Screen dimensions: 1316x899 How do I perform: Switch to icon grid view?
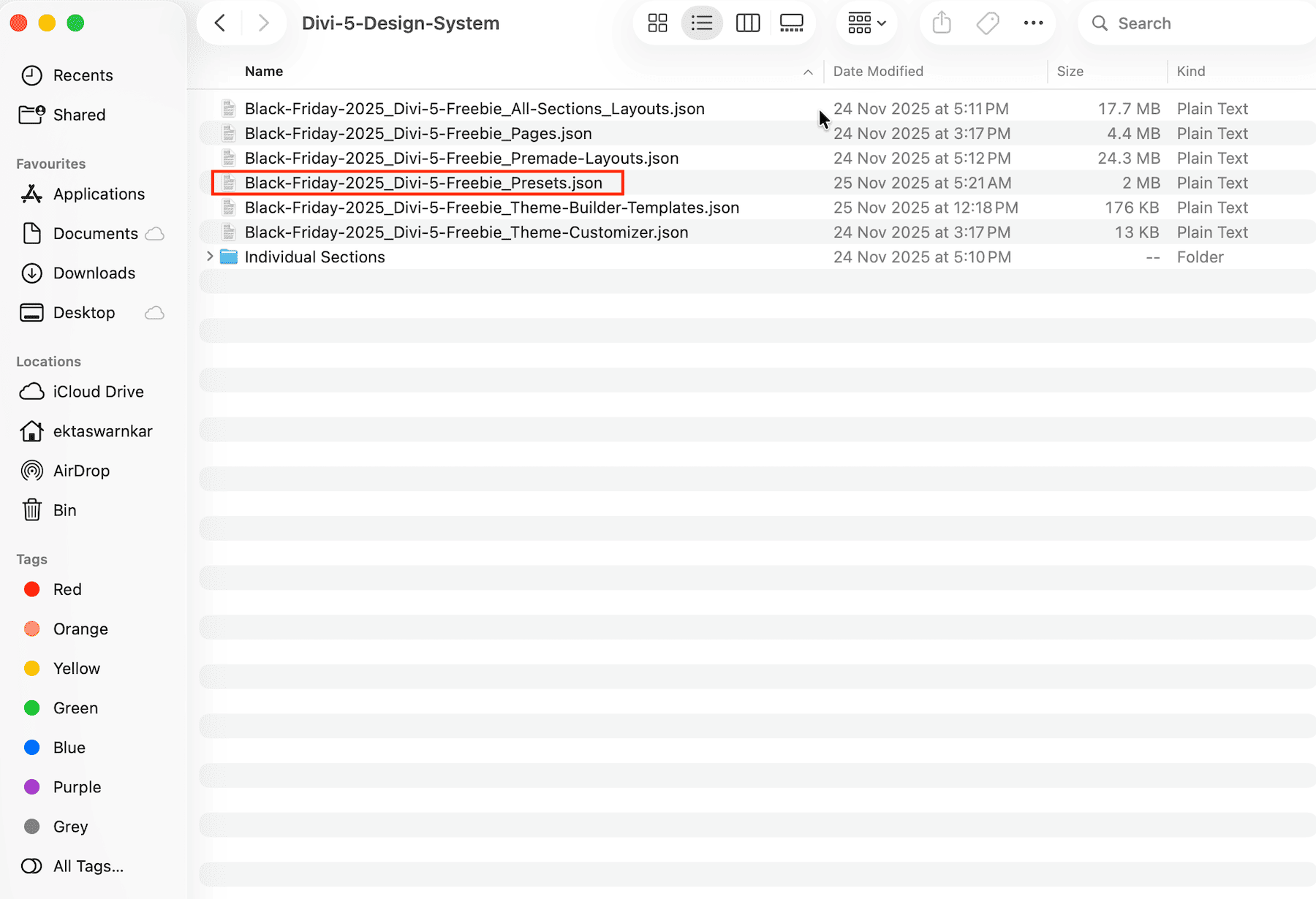(657, 23)
